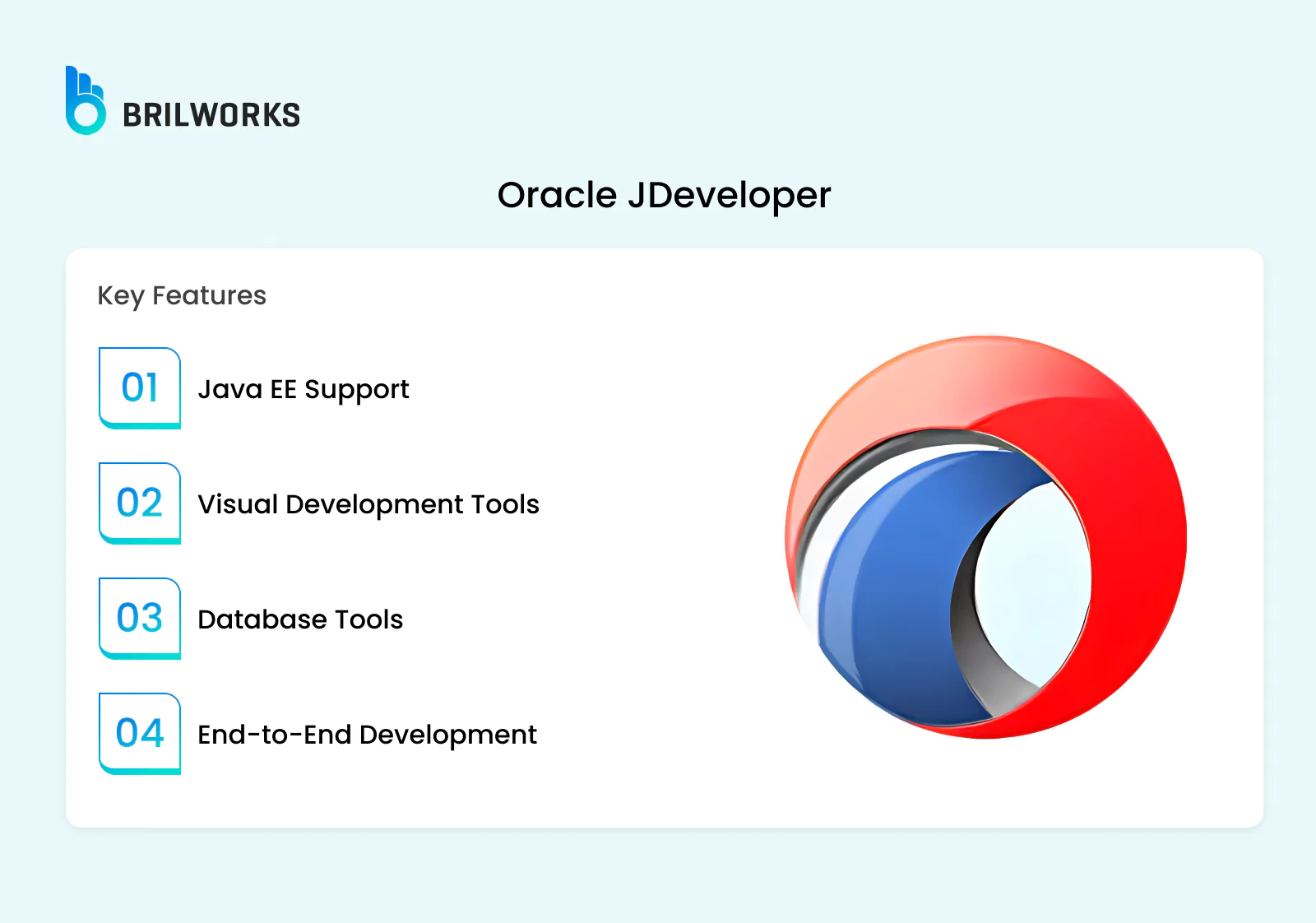
Task: Click the numbered badge 01
Action: point(138,387)
